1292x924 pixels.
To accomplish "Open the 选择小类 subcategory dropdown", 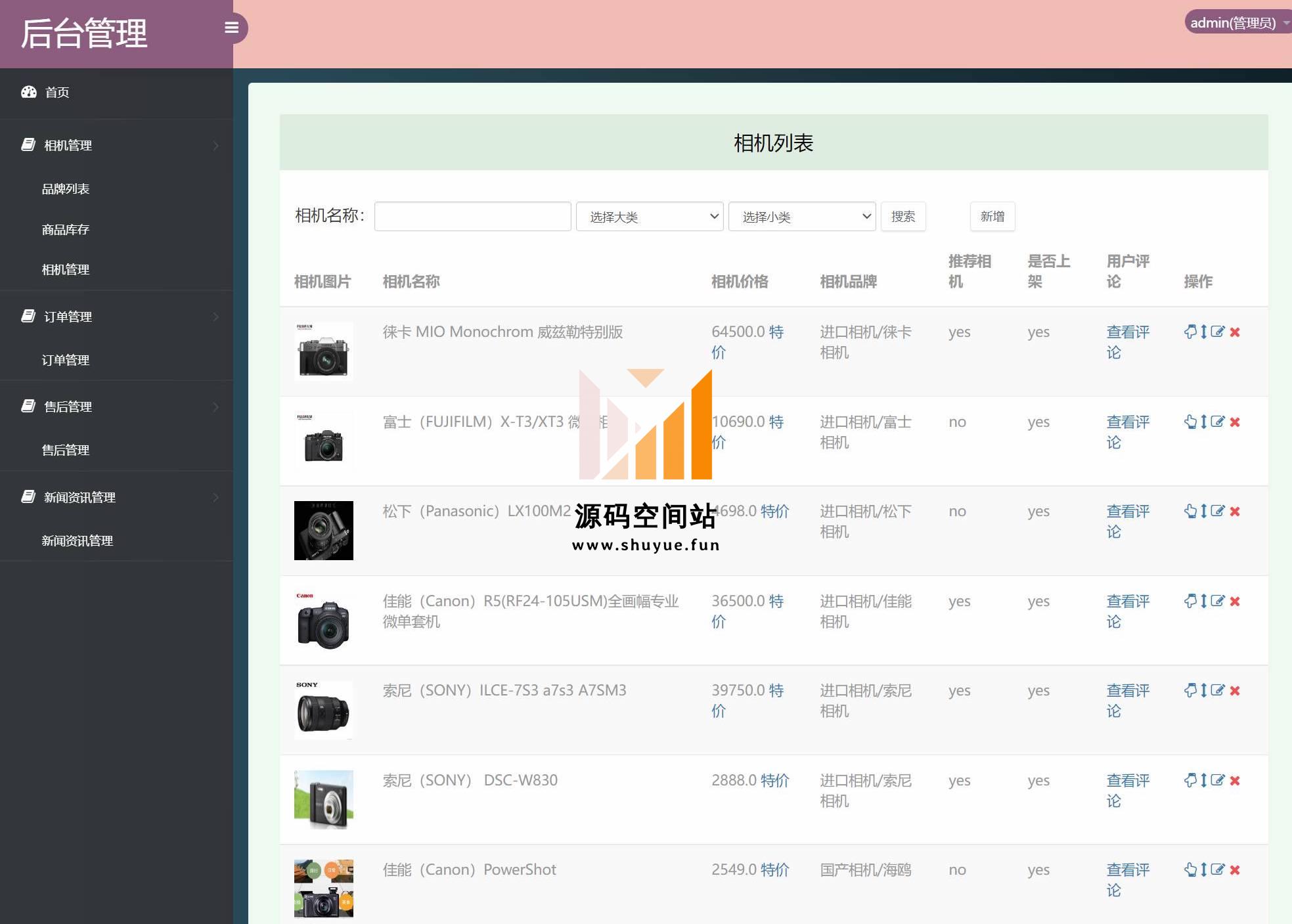I will [802, 217].
